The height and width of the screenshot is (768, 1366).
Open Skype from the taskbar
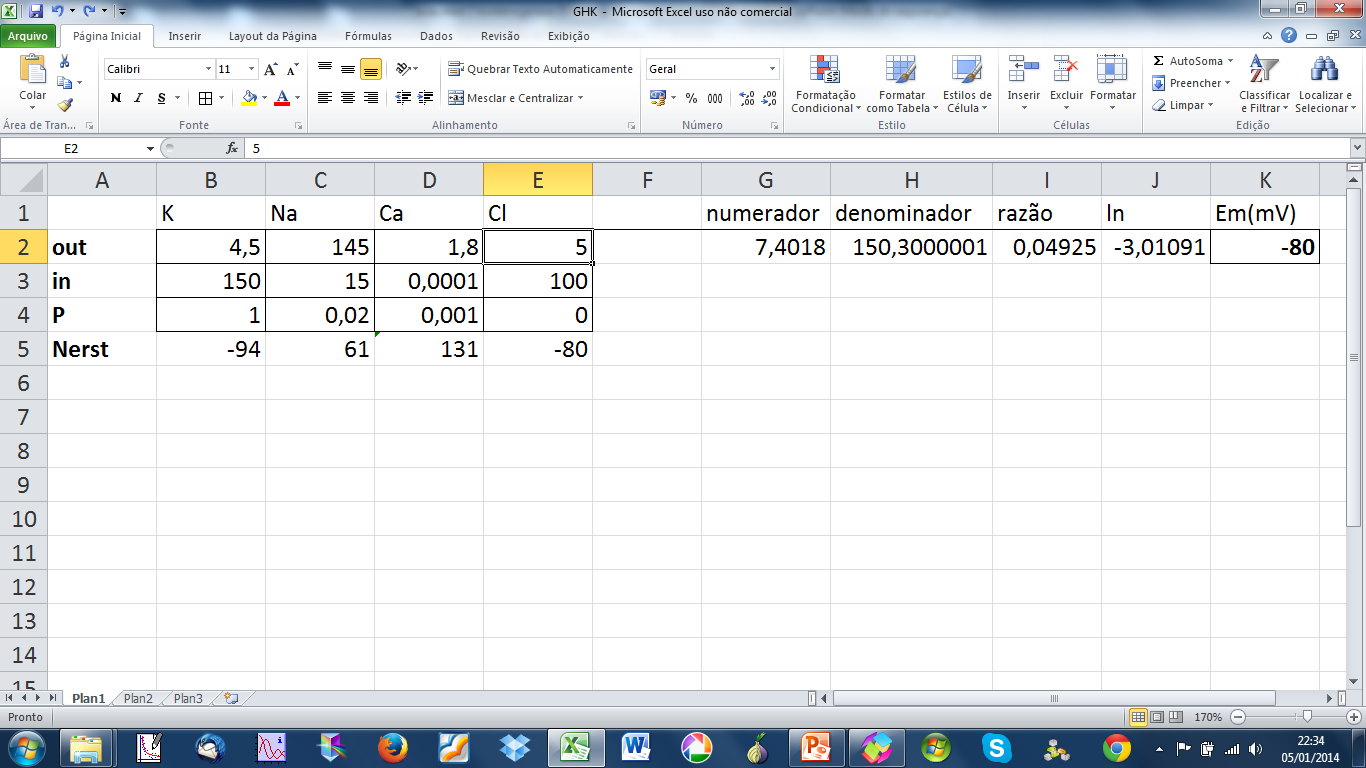click(x=995, y=747)
